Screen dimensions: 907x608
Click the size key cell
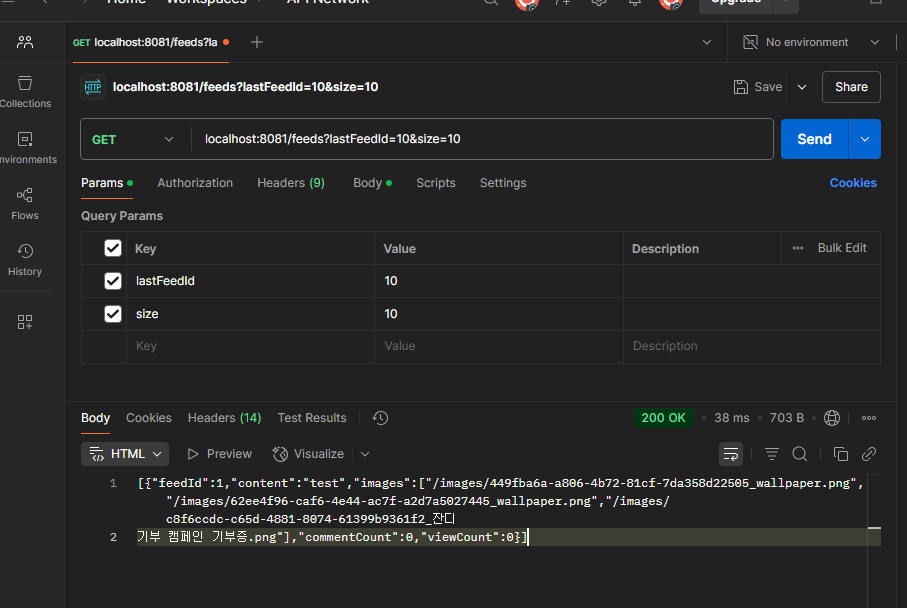pos(250,314)
